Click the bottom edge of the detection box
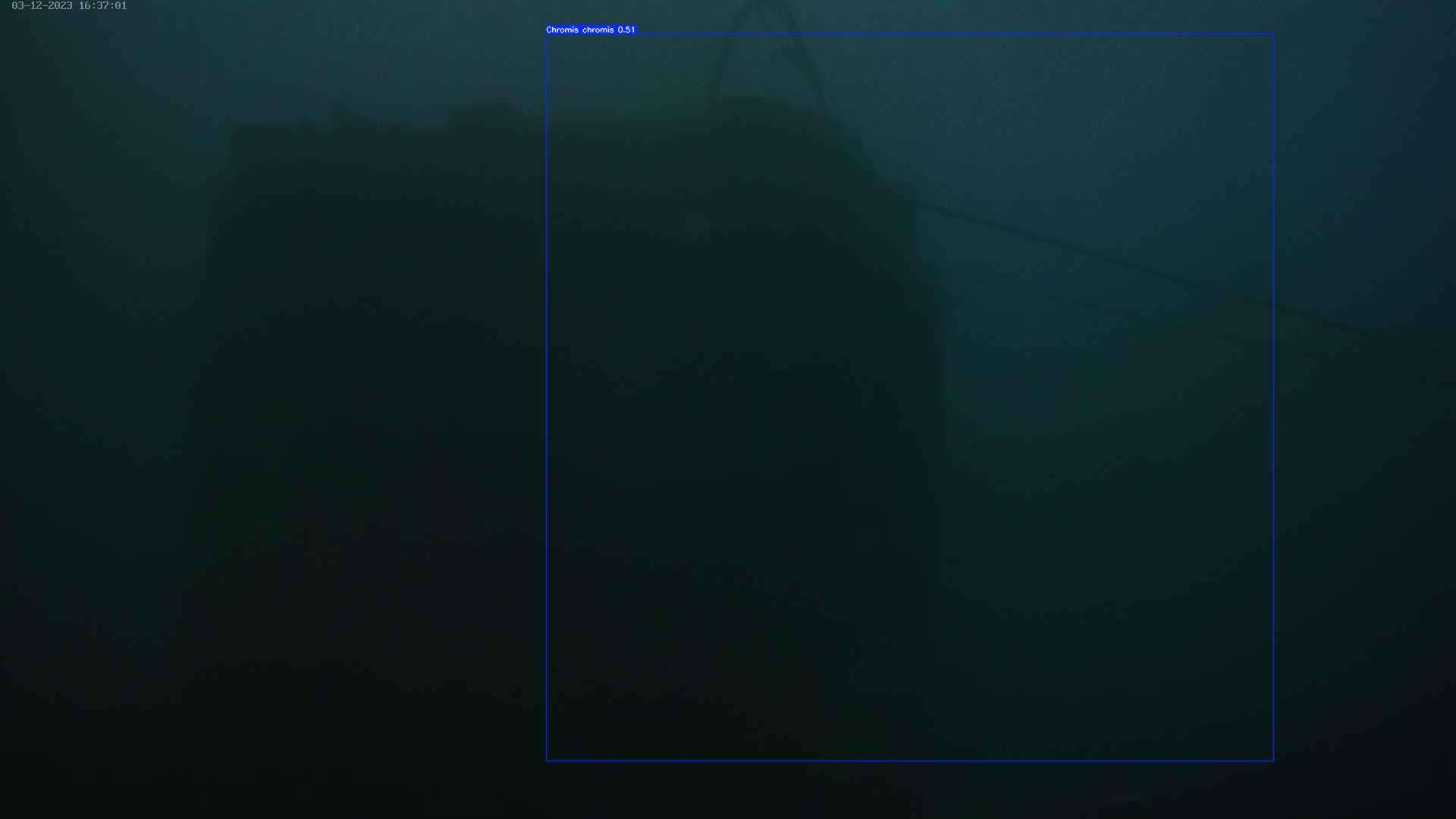 point(910,760)
